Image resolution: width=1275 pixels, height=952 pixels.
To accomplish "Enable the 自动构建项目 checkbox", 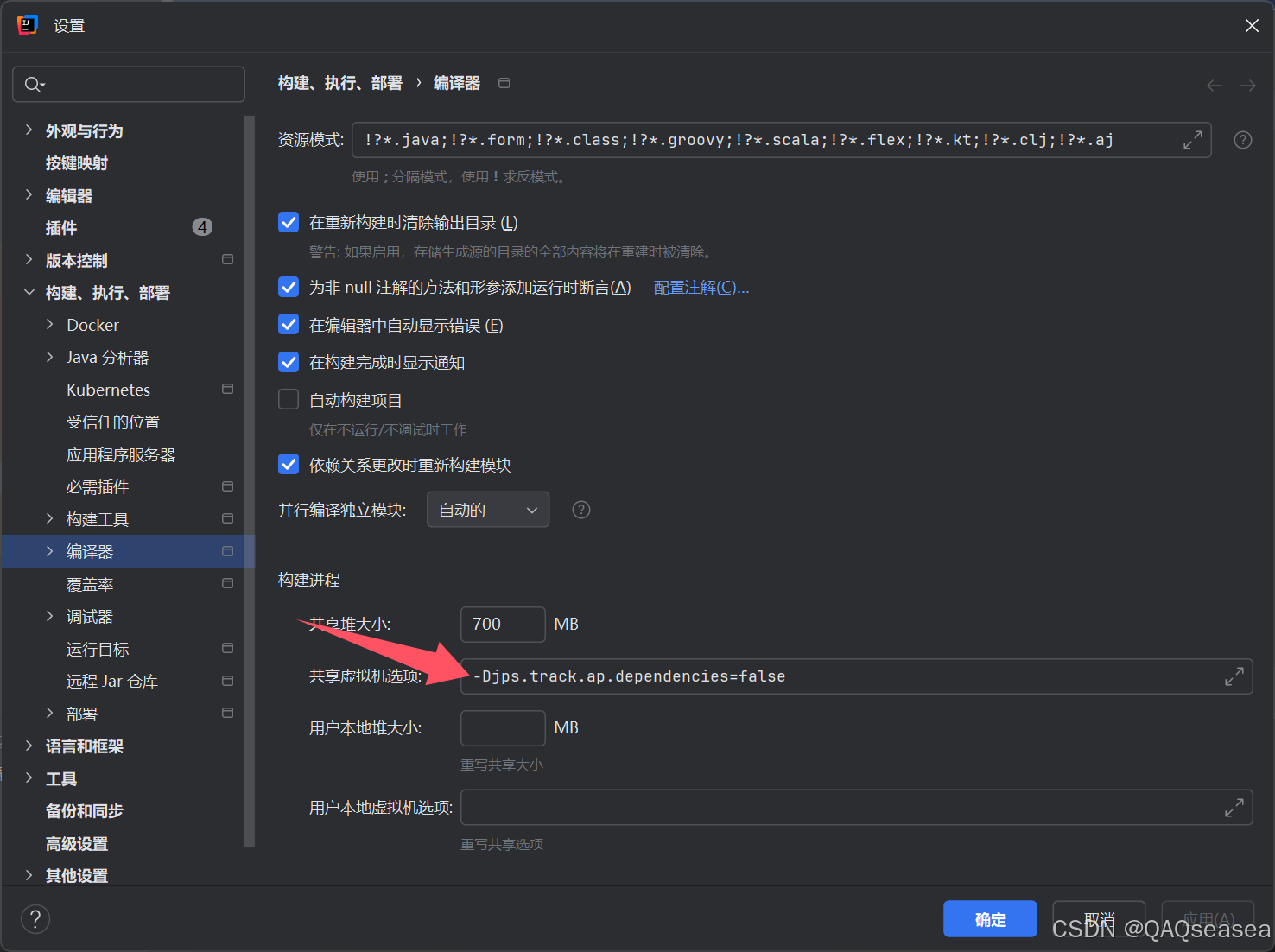I will tap(288, 399).
